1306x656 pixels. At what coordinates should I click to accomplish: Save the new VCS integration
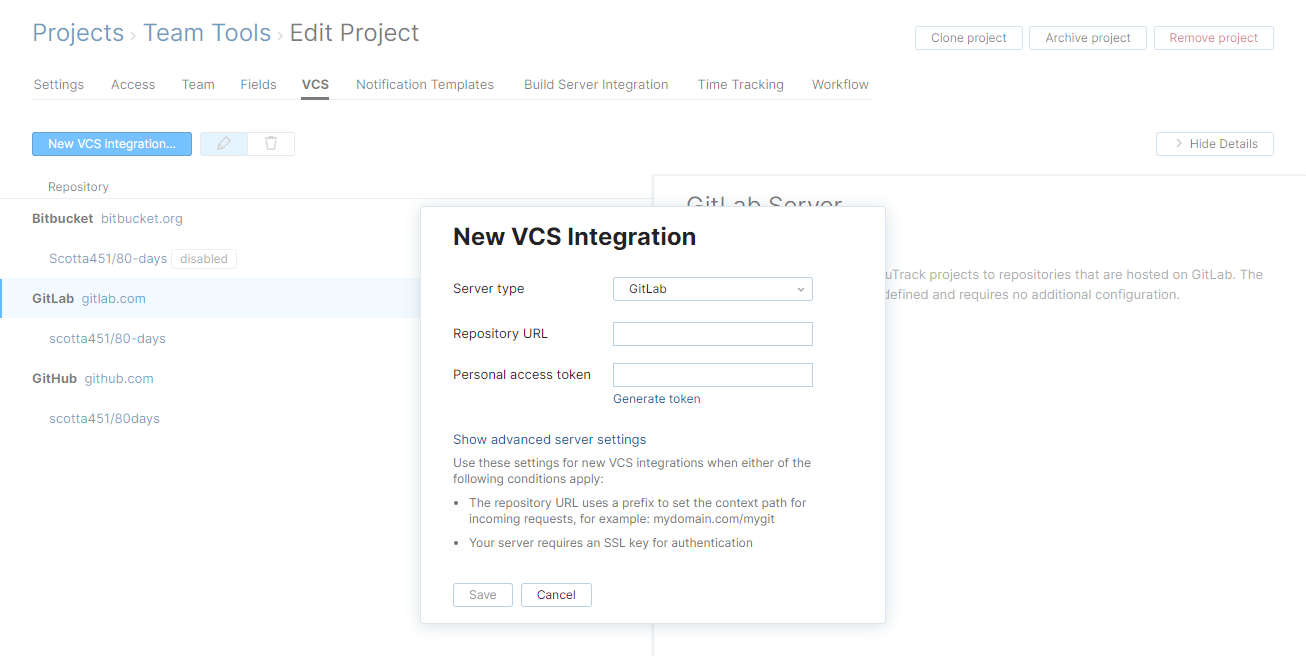pyautogui.click(x=482, y=594)
